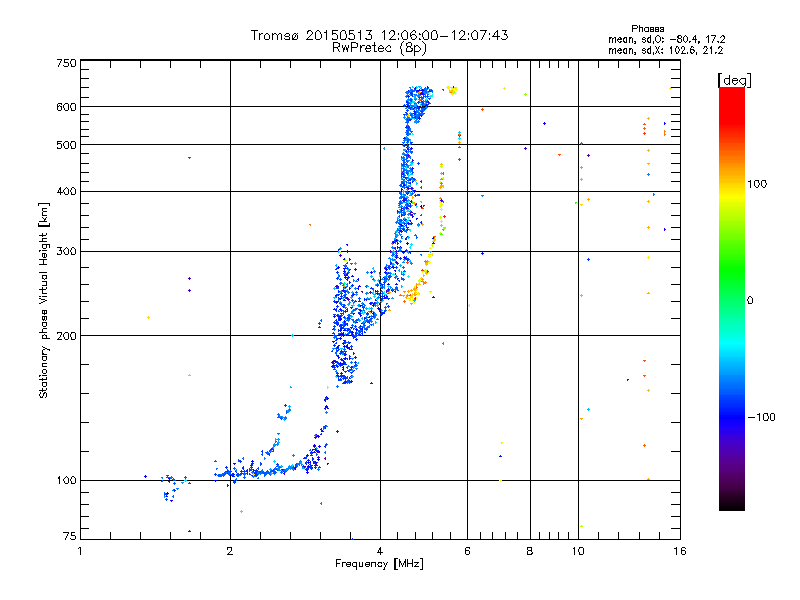
Task: Click the '200' y-axis tick label
Action: click(66, 336)
